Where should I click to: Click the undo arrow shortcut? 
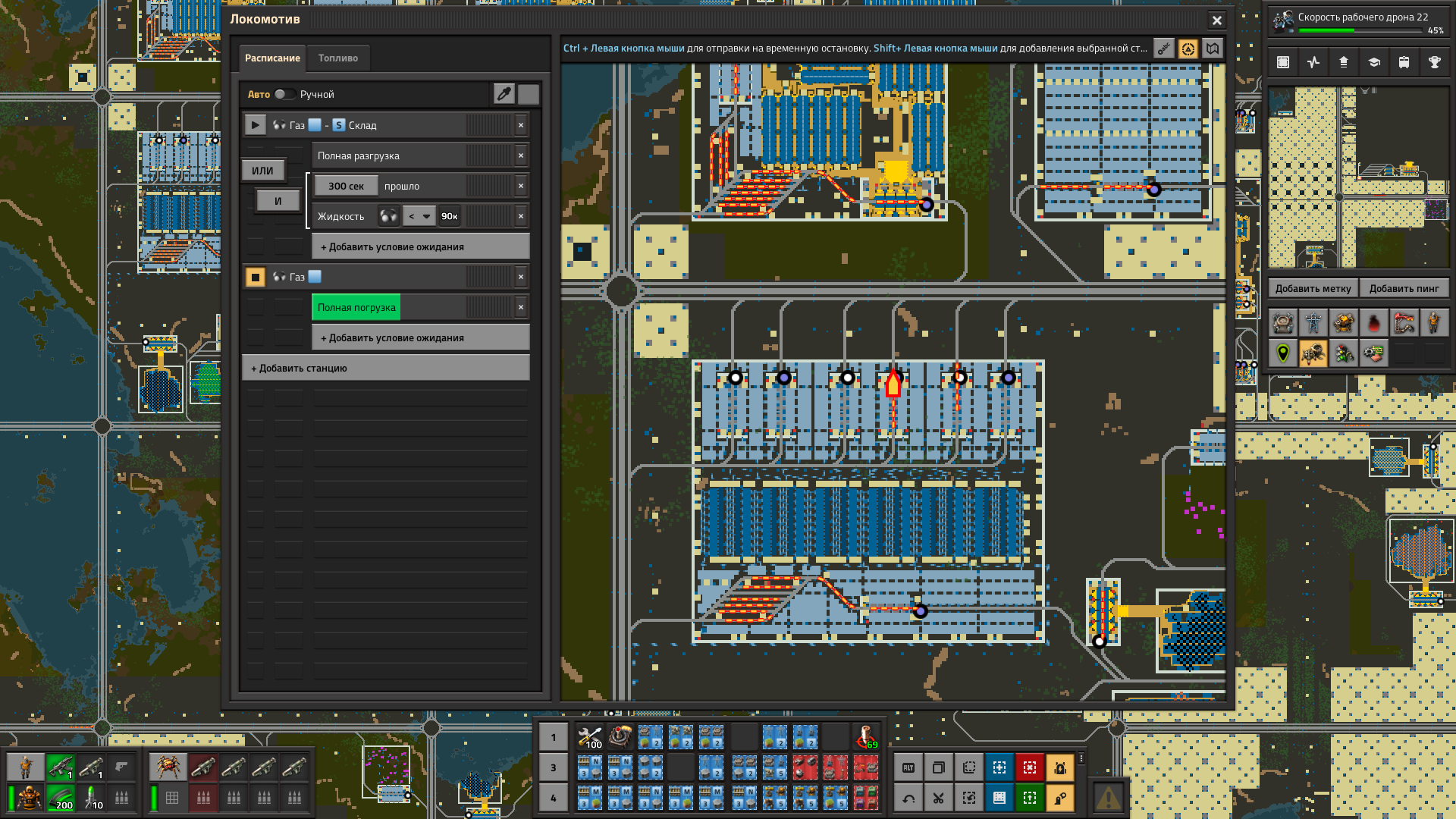point(908,798)
